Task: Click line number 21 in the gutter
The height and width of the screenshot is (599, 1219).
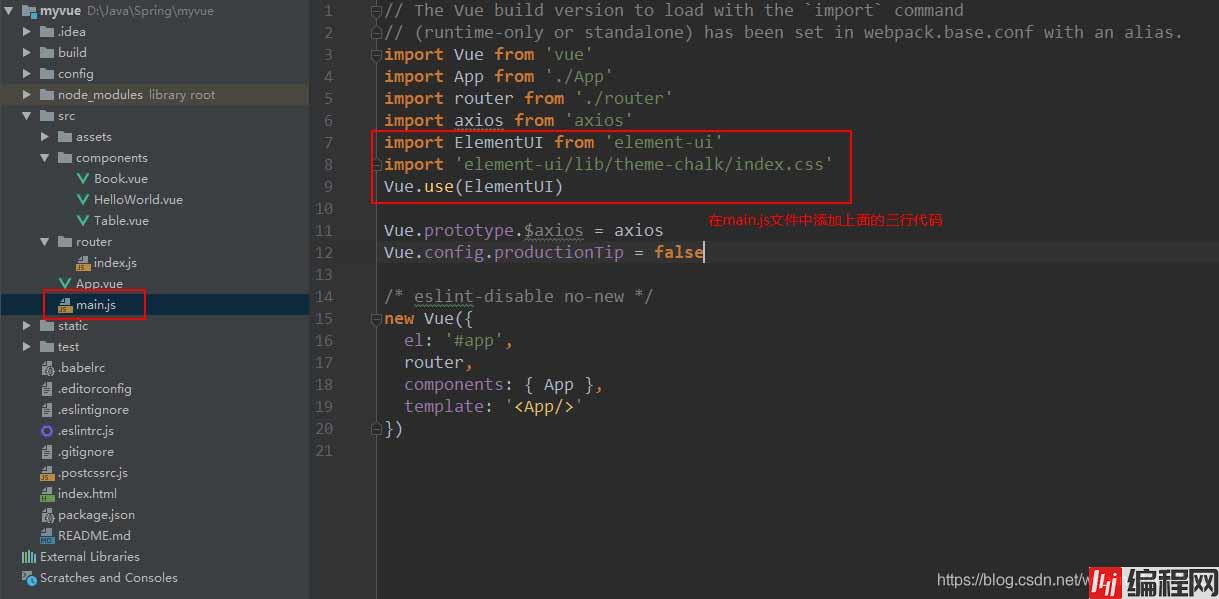Action: coord(324,451)
